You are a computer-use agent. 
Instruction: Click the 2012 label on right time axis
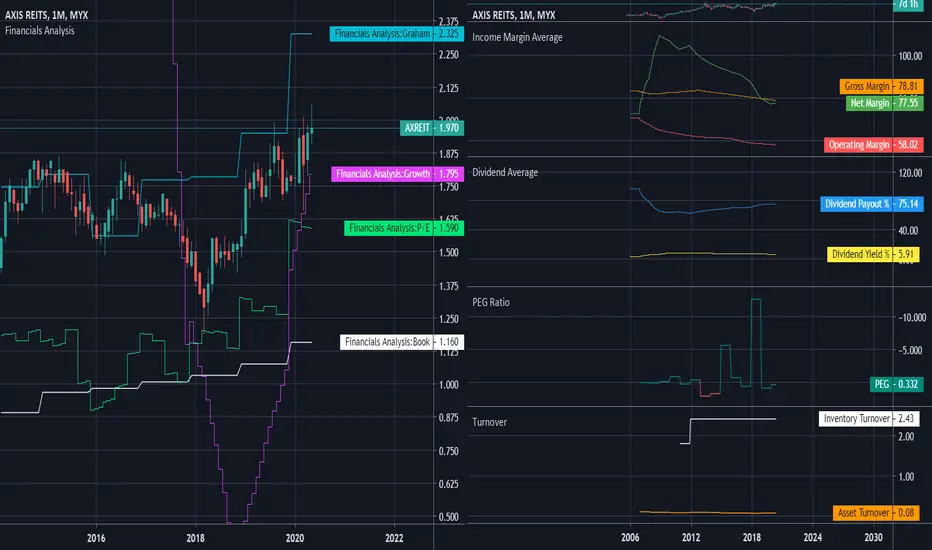coord(691,538)
